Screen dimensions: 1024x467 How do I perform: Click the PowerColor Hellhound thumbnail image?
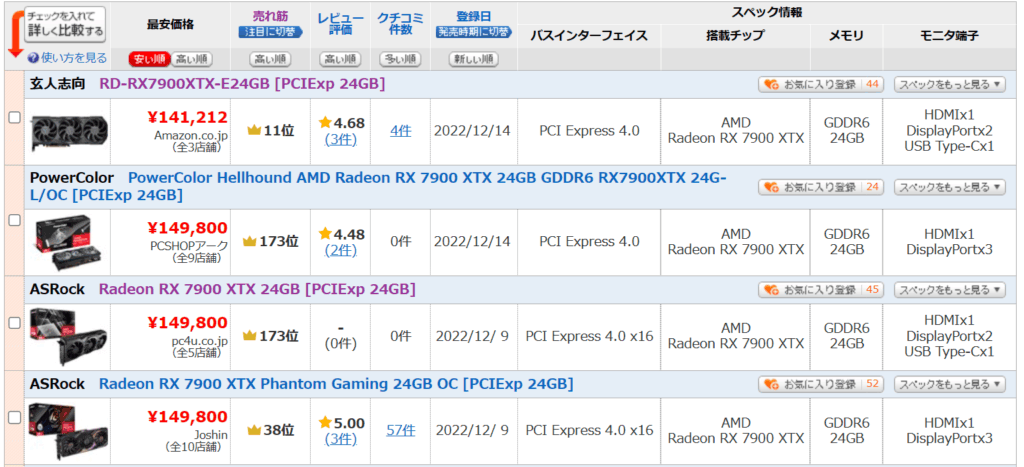tap(69, 242)
